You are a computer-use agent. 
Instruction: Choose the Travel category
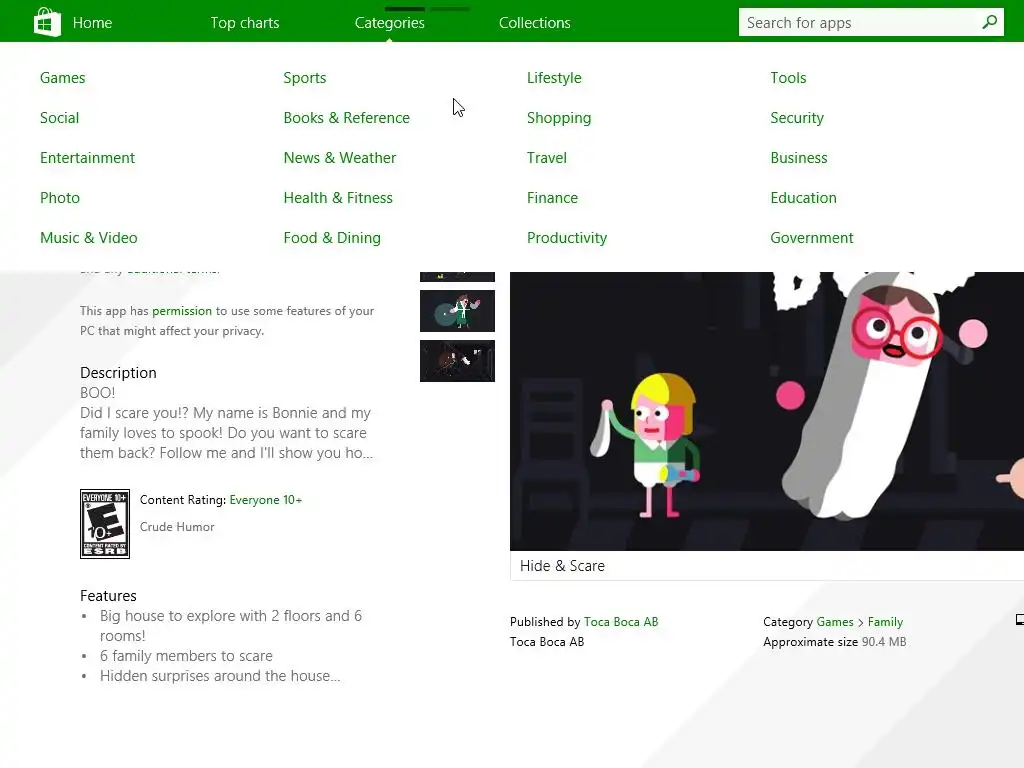pyautogui.click(x=547, y=157)
